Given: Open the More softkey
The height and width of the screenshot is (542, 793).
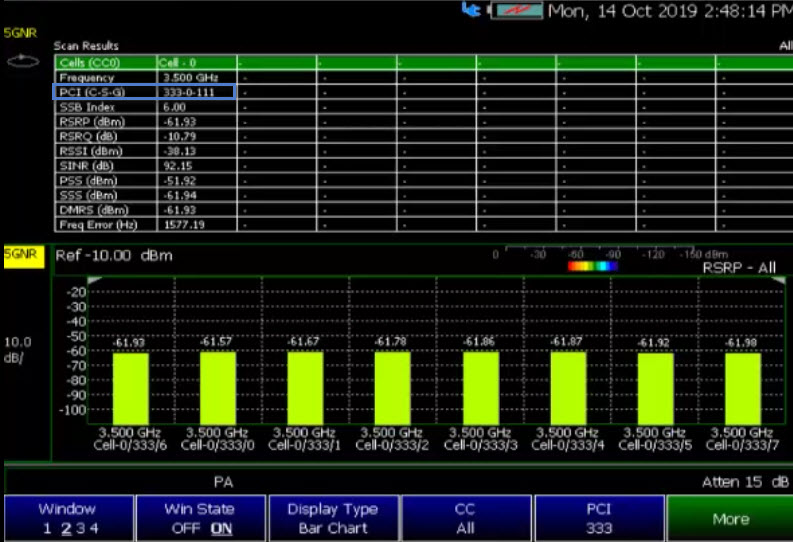Looking at the screenshot, I should pos(730,518).
